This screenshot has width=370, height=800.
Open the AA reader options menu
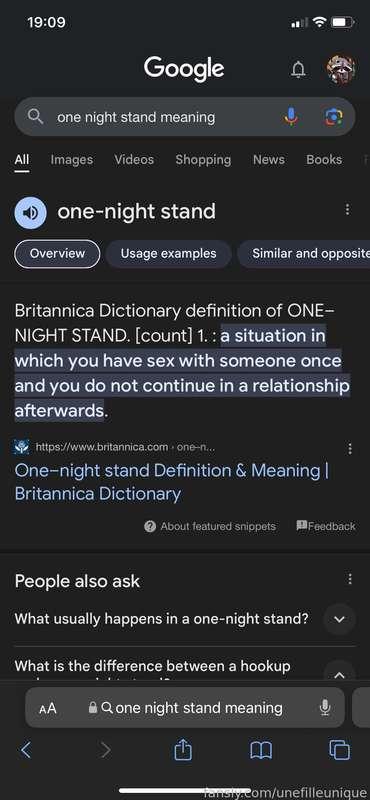tap(47, 708)
